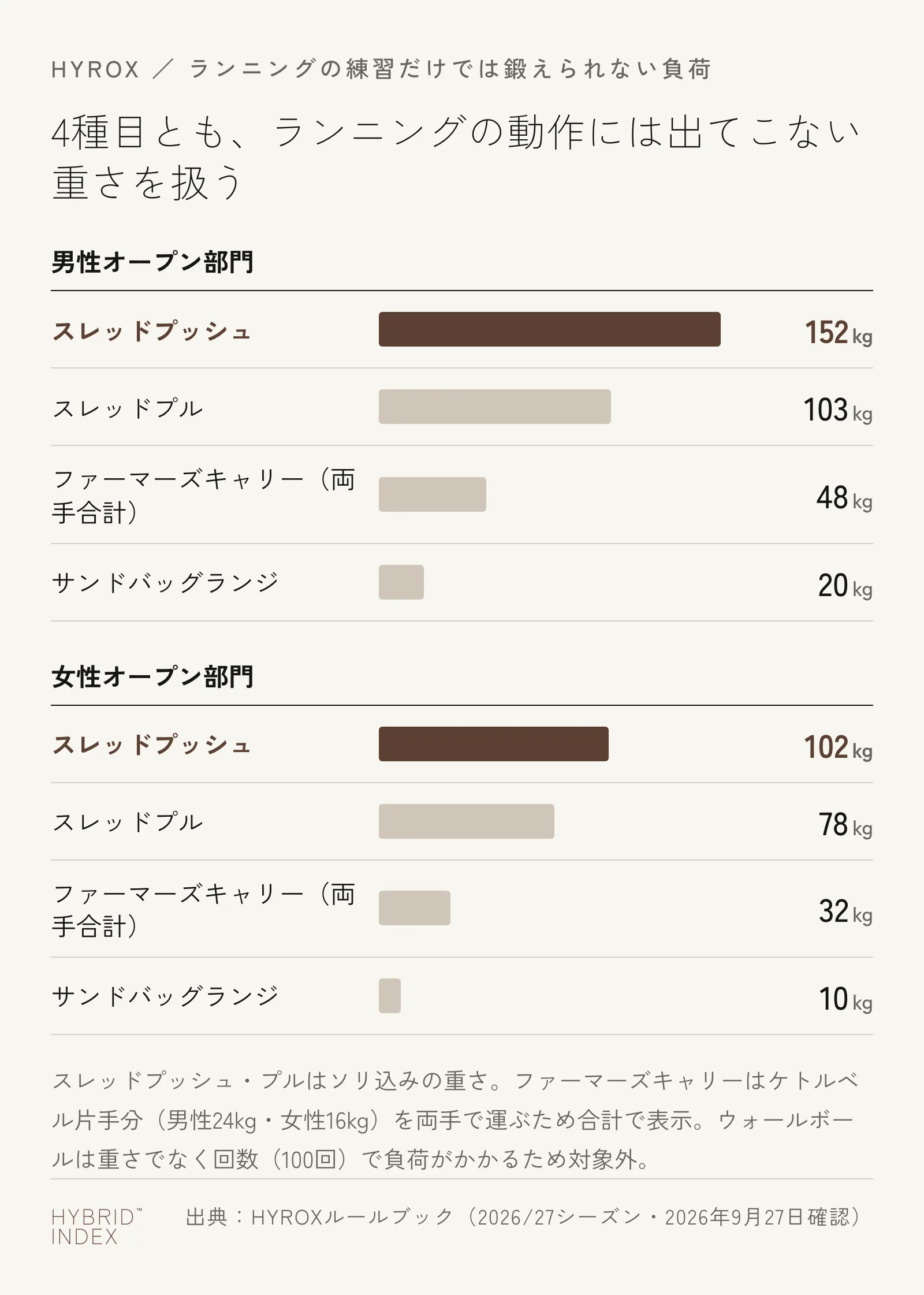Click the men's スレッドプッシュ row label

click(x=151, y=332)
